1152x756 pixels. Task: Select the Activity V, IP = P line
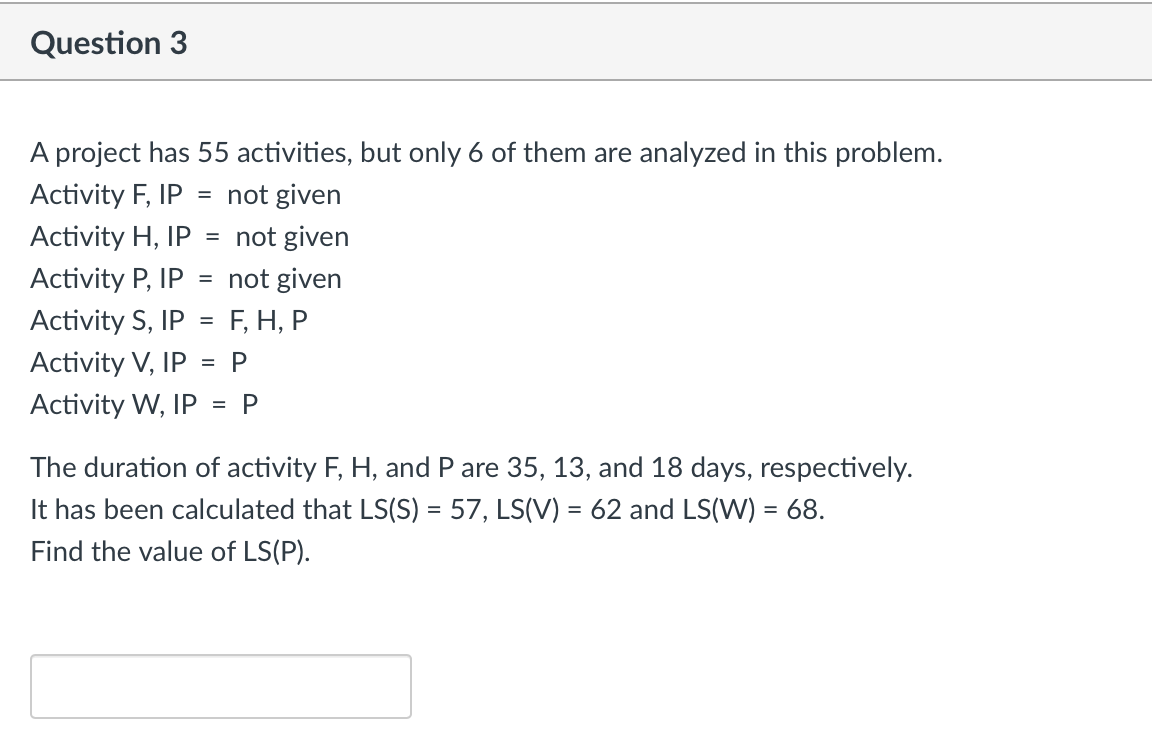click(x=140, y=363)
